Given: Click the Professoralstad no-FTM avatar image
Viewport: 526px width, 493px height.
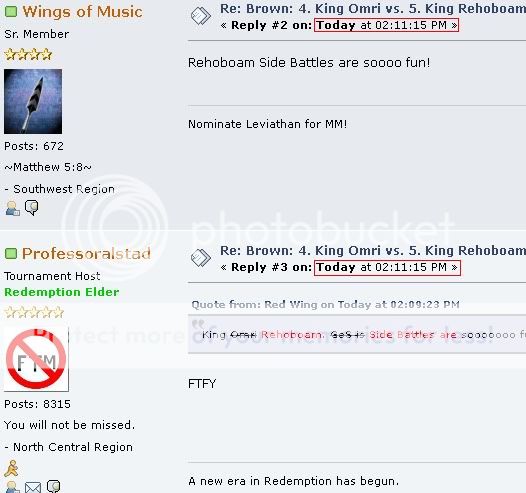Looking at the screenshot, I should [36, 359].
